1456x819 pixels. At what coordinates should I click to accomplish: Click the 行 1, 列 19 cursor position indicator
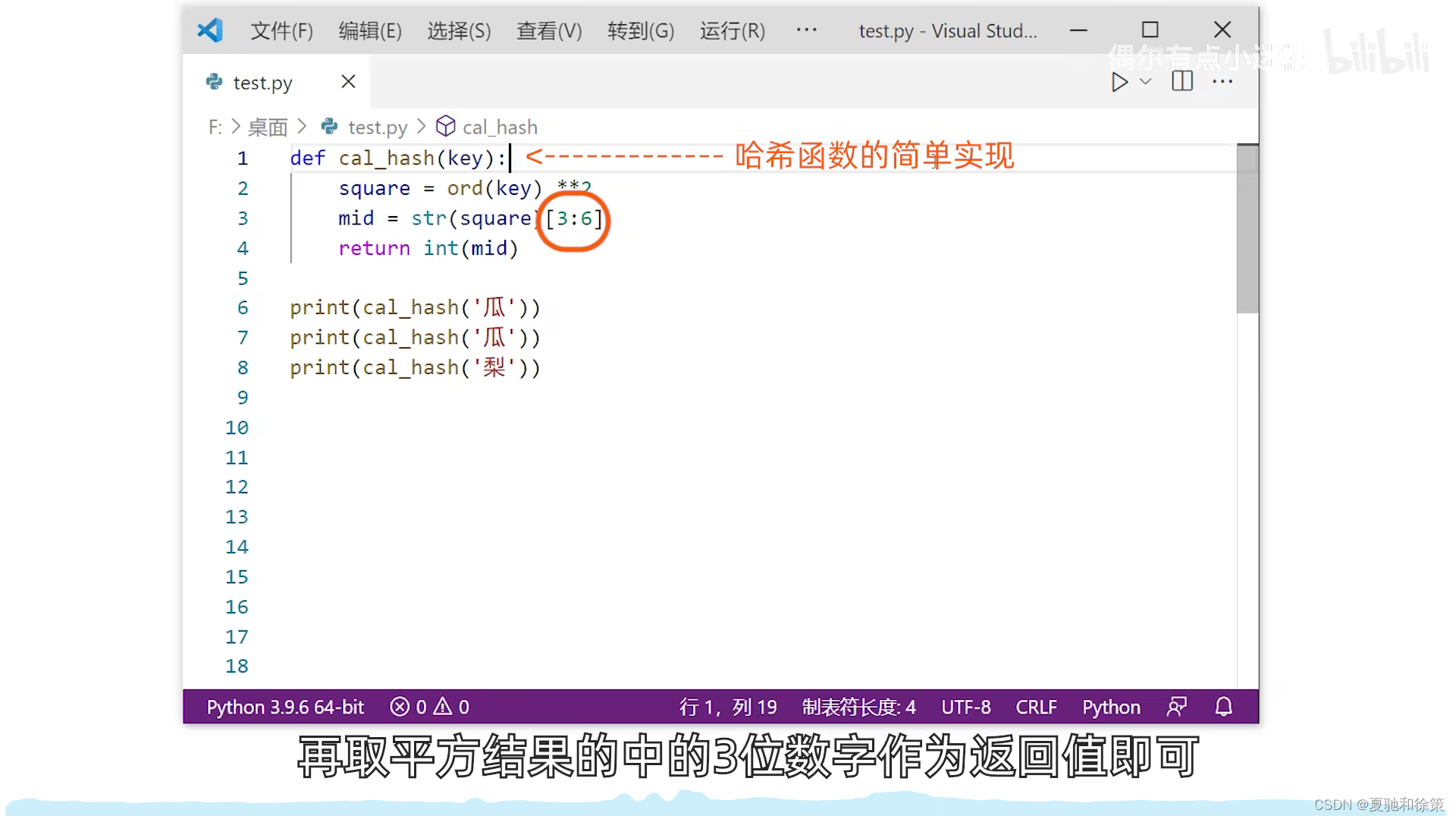[728, 707]
